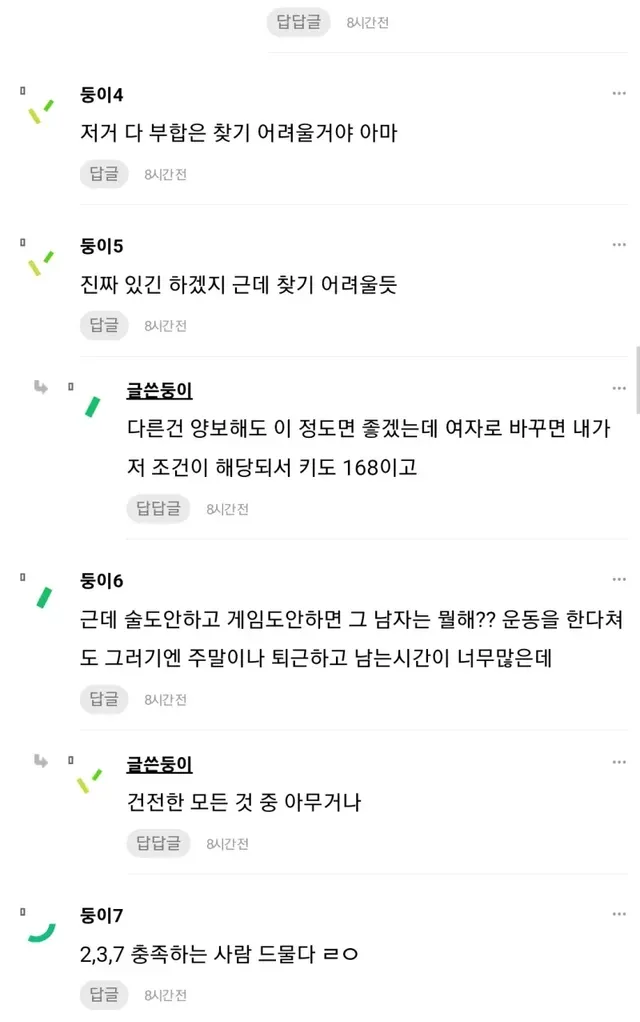Open options on the 건전한 모든 것 reply
Image resolution: width=640 pixels, height=1022 pixels.
[619, 764]
